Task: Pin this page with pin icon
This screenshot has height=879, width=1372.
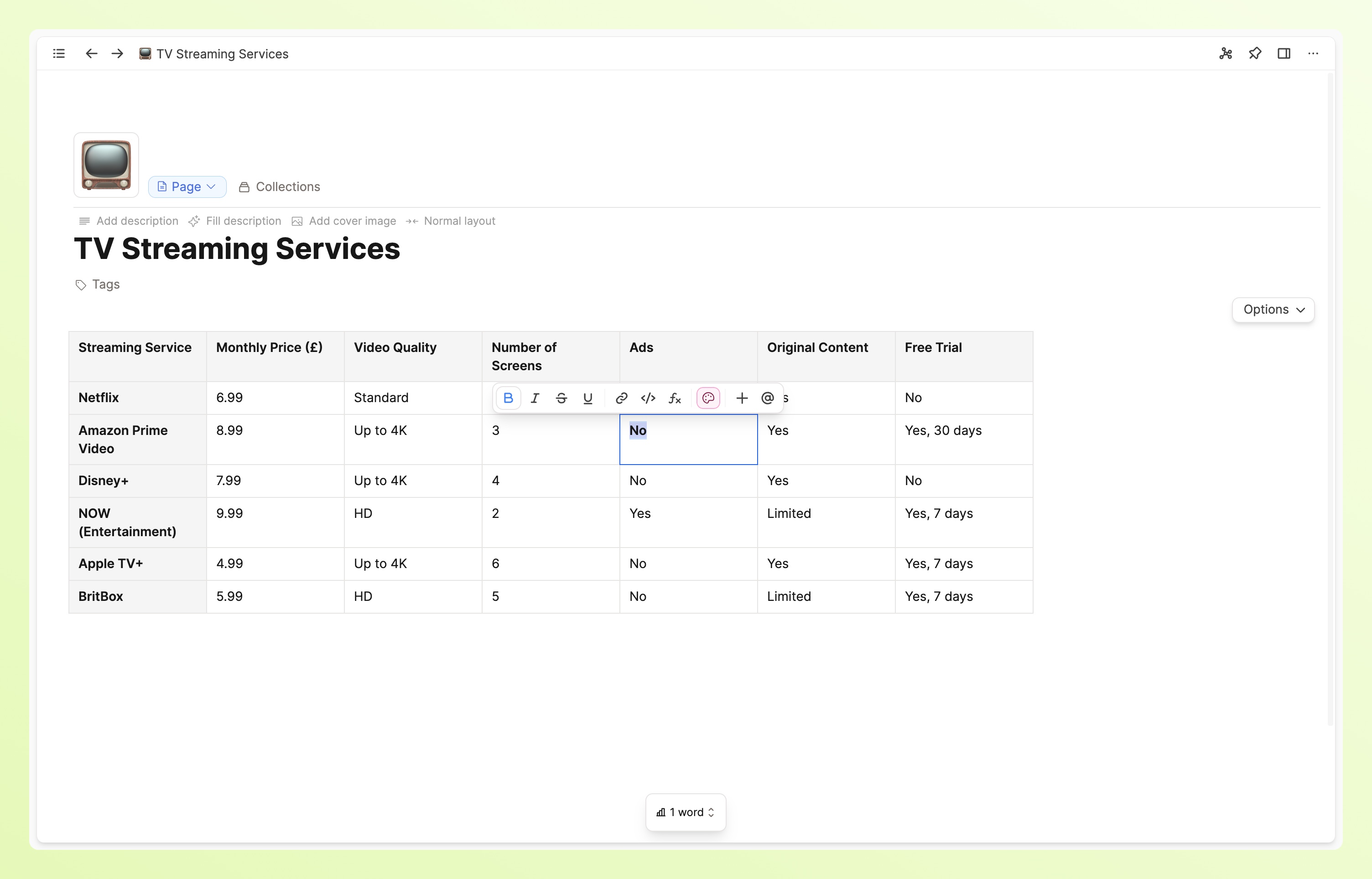Action: 1254,54
